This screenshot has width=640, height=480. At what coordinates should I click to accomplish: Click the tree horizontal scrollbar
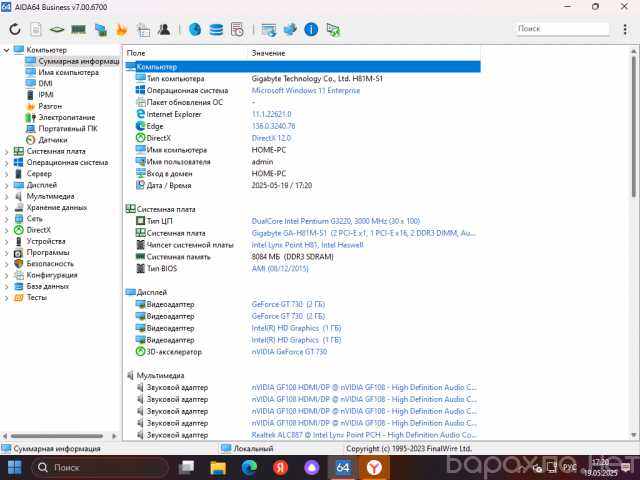click(x=57, y=436)
